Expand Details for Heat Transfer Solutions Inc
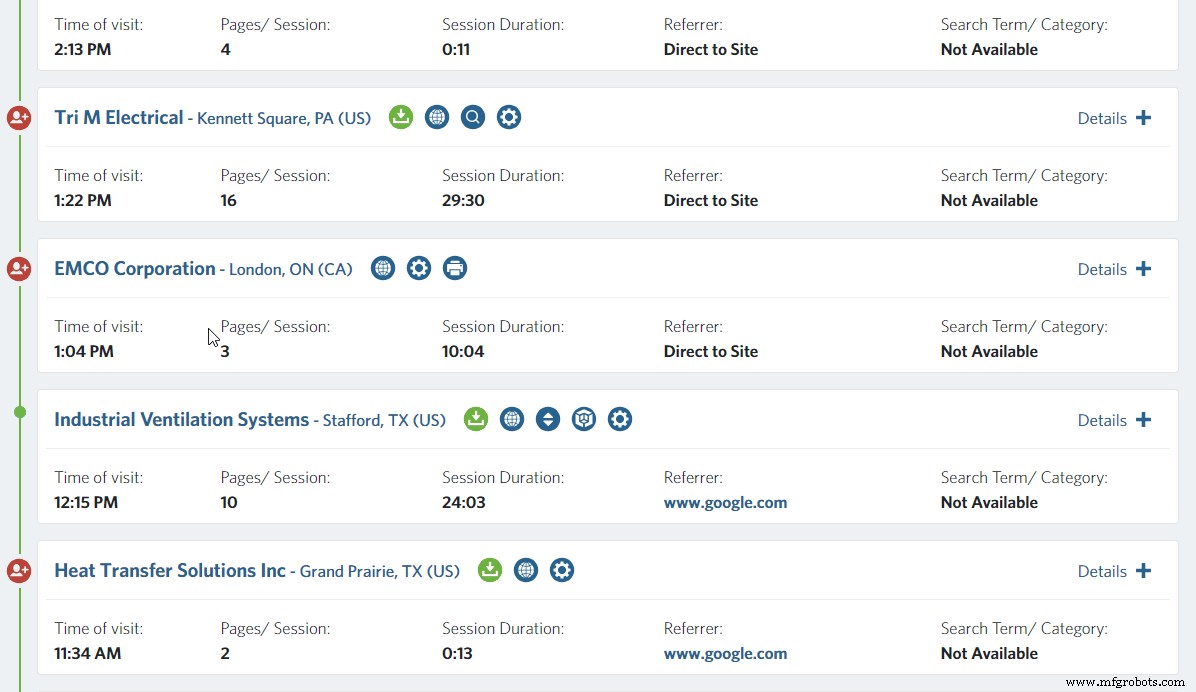Screen dimensions: 1196x692 tap(1114, 571)
